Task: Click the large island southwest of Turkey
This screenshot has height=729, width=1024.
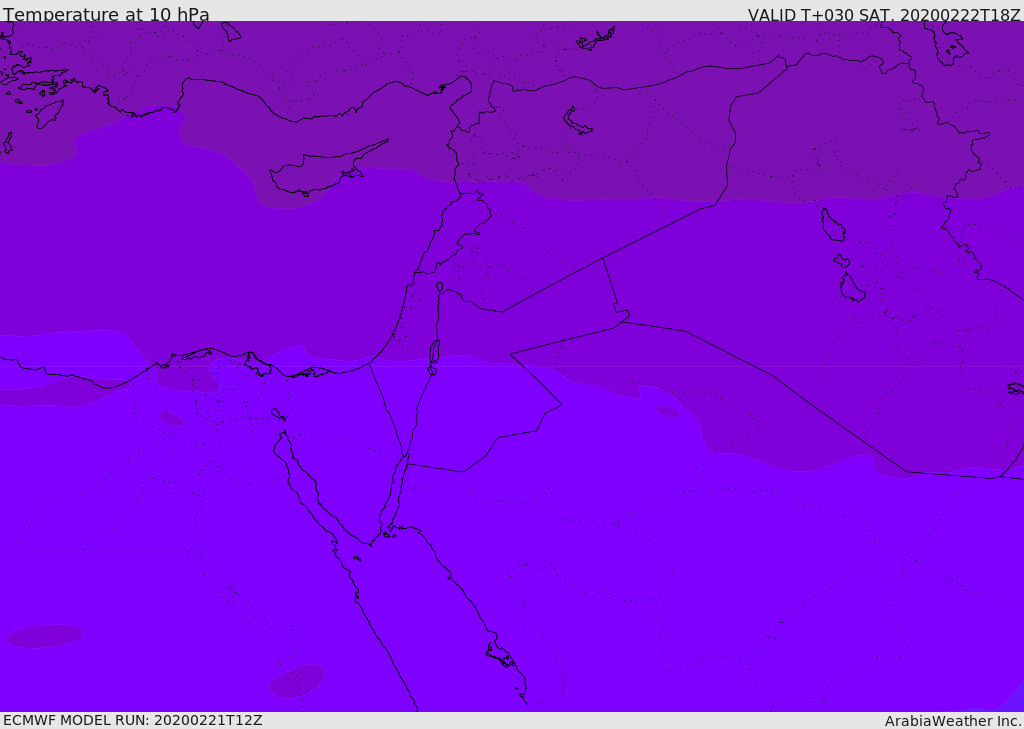Action: pyautogui.click(x=50, y=113)
